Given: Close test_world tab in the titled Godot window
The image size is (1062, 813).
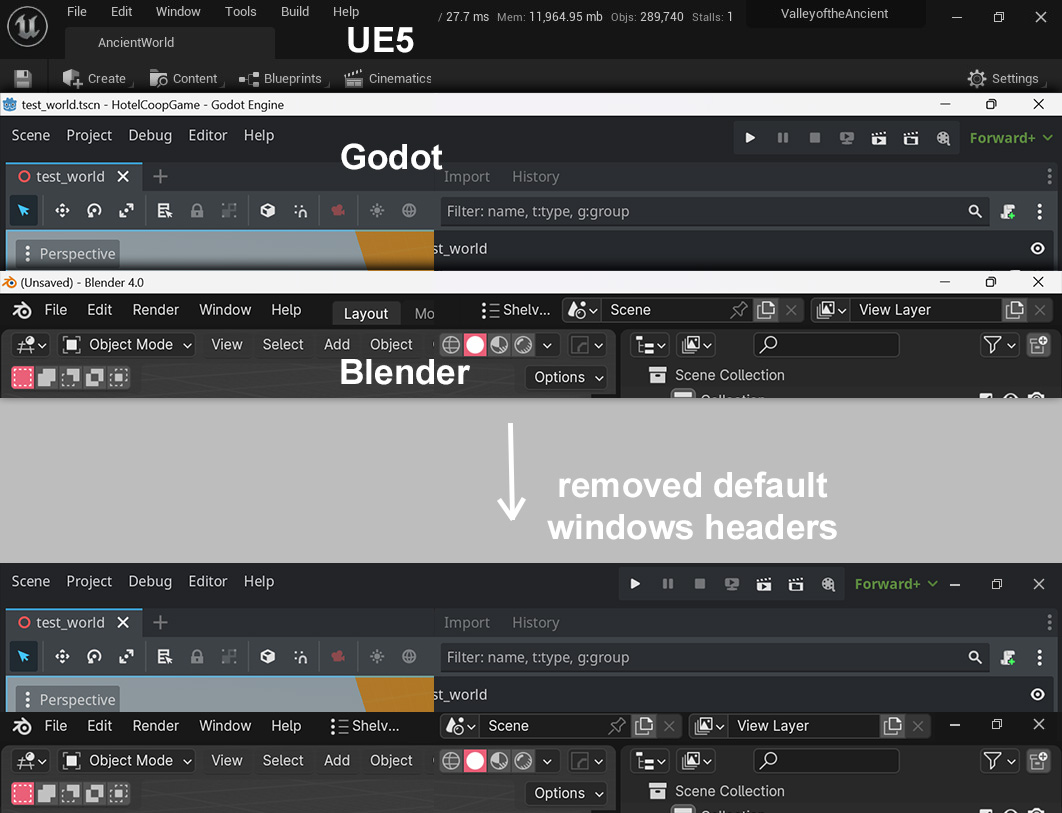Looking at the screenshot, I should [123, 176].
